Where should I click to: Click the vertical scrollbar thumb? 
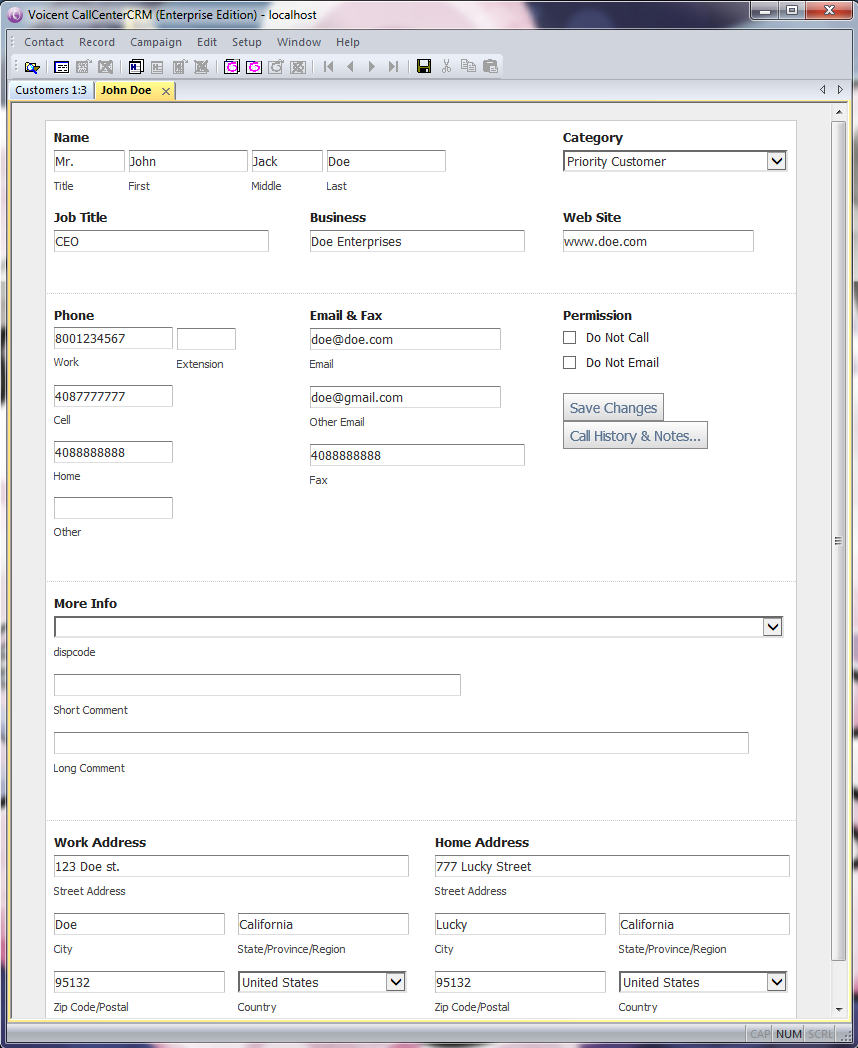coord(838,540)
